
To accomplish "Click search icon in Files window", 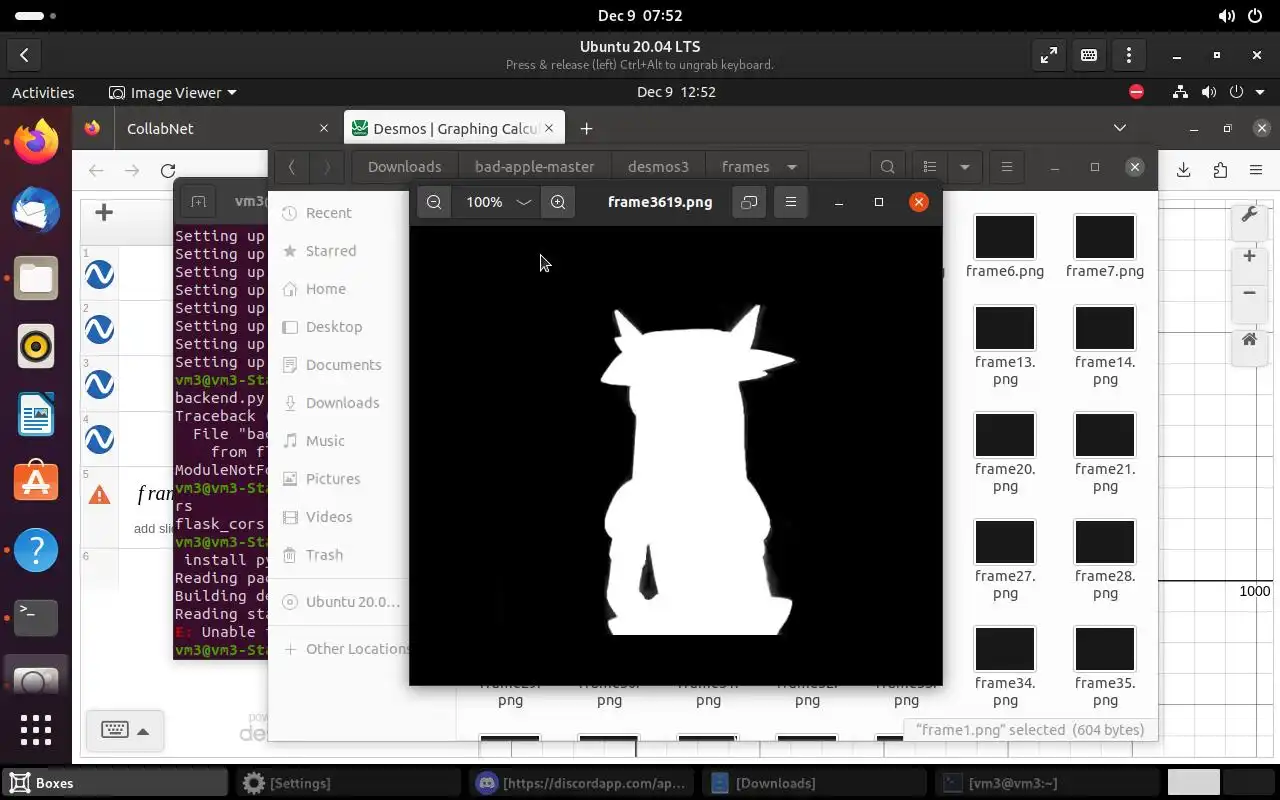I will [888, 167].
